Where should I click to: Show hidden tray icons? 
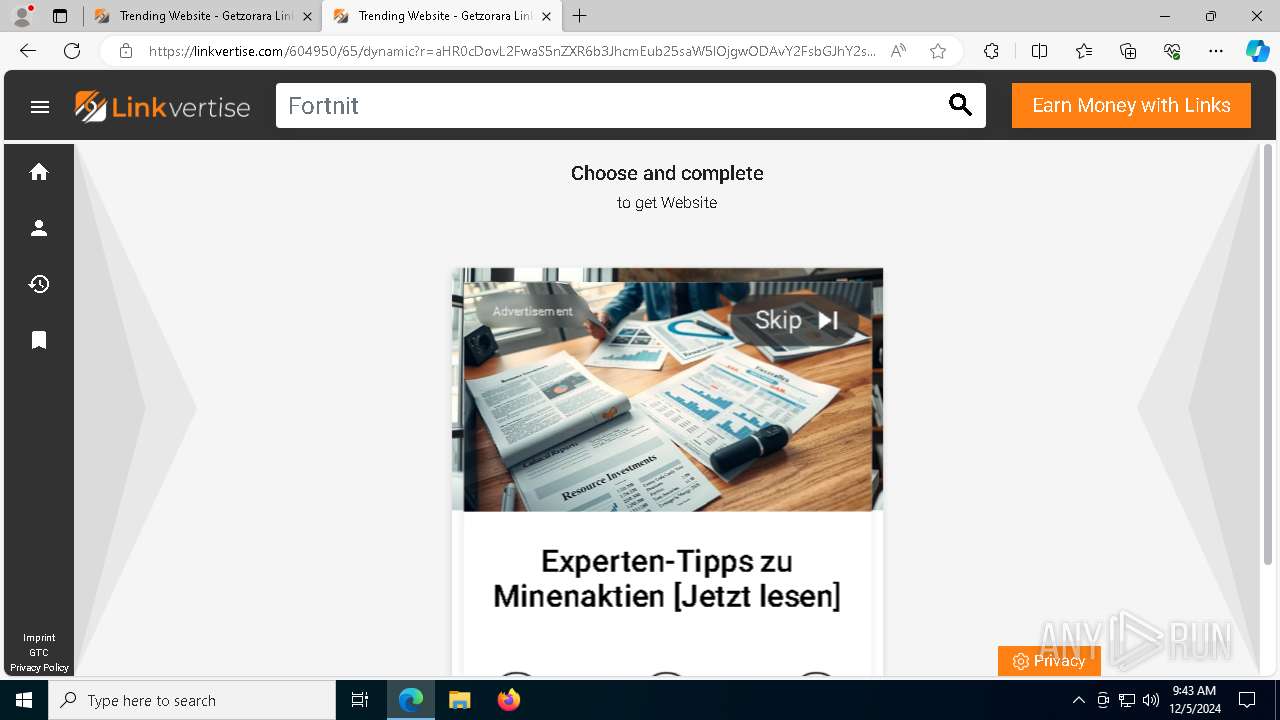click(1078, 700)
